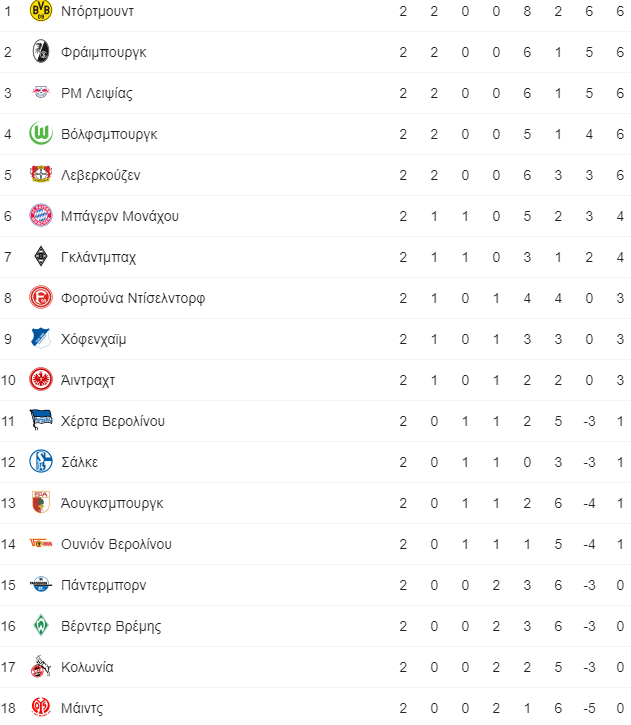
Task: Click the Mainz 05 red logo
Action: point(41,708)
